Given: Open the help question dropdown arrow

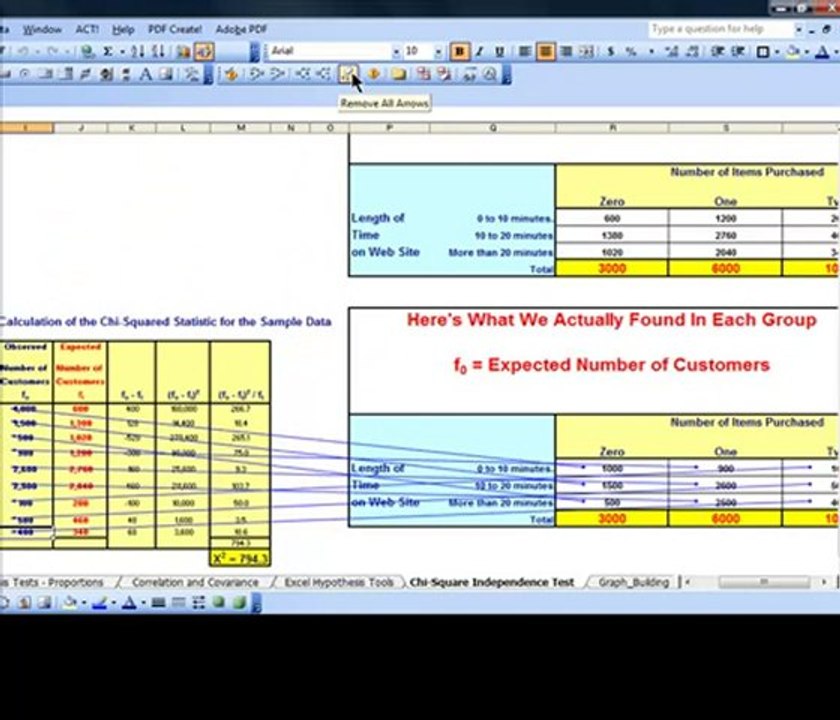Looking at the screenshot, I should [799, 29].
